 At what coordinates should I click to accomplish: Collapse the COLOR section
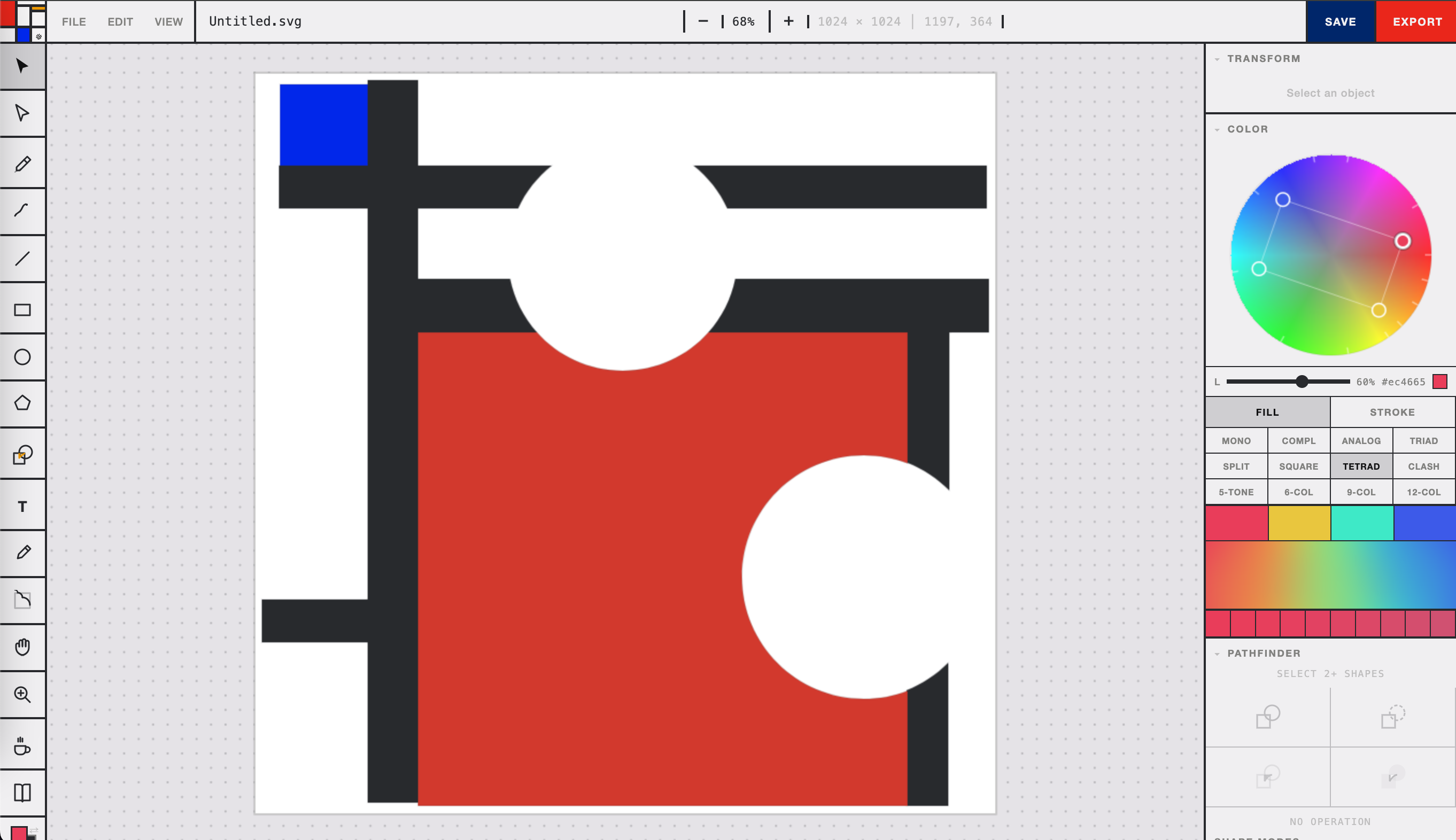coord(1219,129)
